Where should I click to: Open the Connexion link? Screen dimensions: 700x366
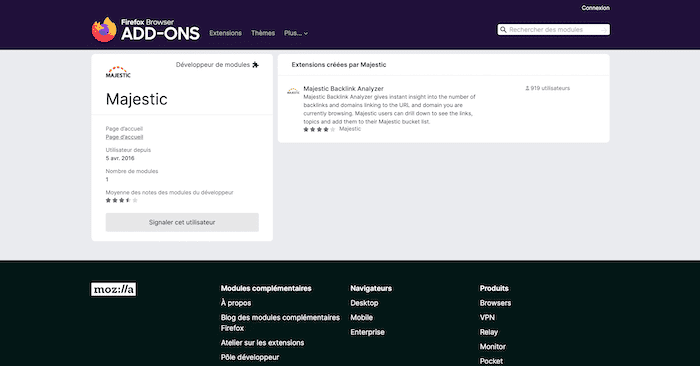(596, 8)
